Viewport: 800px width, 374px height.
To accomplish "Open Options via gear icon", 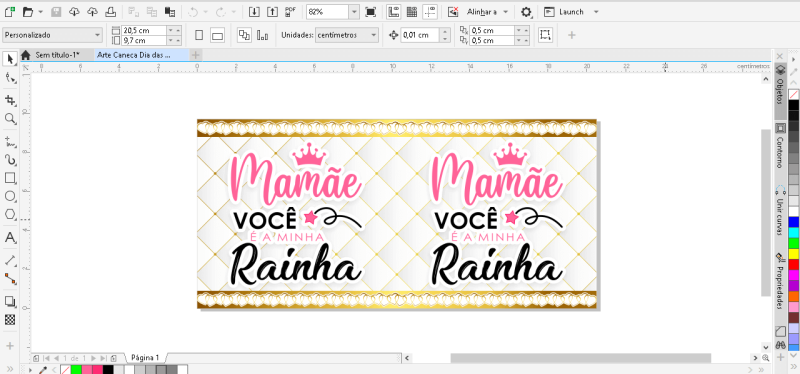I will point(526,12).
